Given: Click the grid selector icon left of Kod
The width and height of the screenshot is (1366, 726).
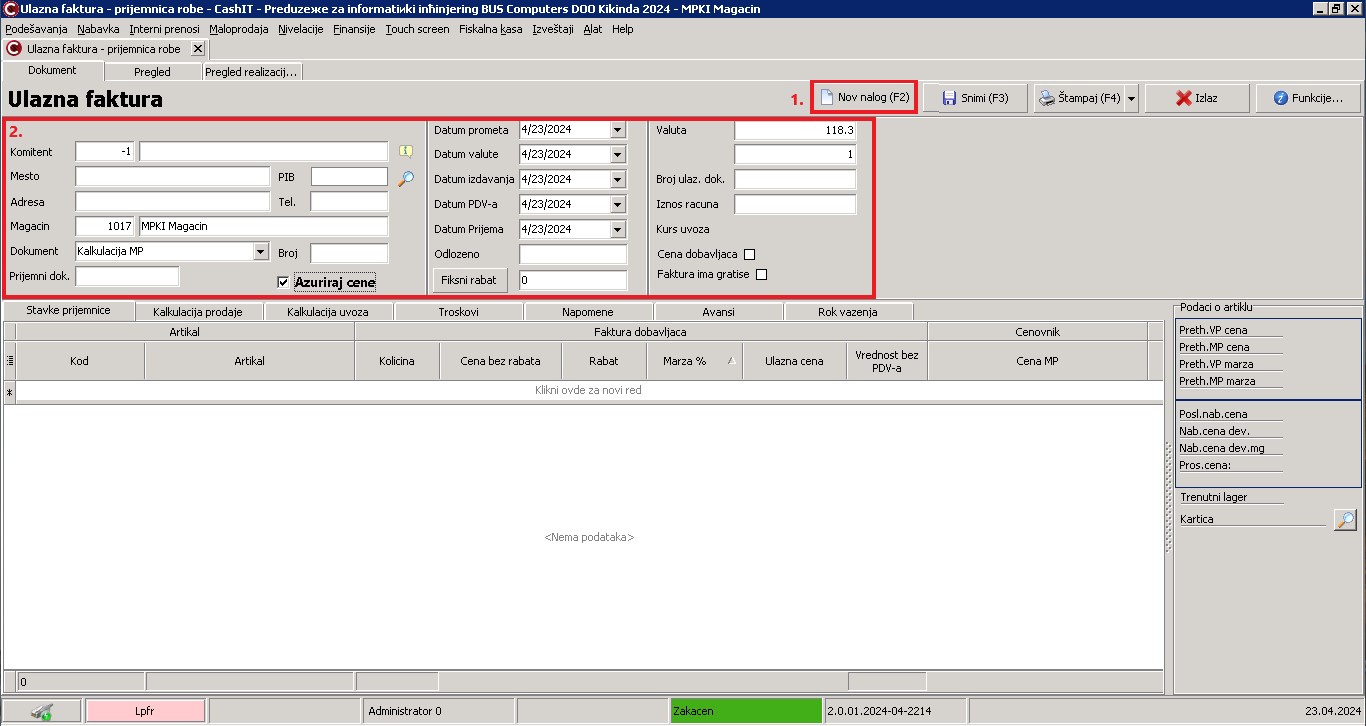Looking at the screenshot, I should (10, 361).
